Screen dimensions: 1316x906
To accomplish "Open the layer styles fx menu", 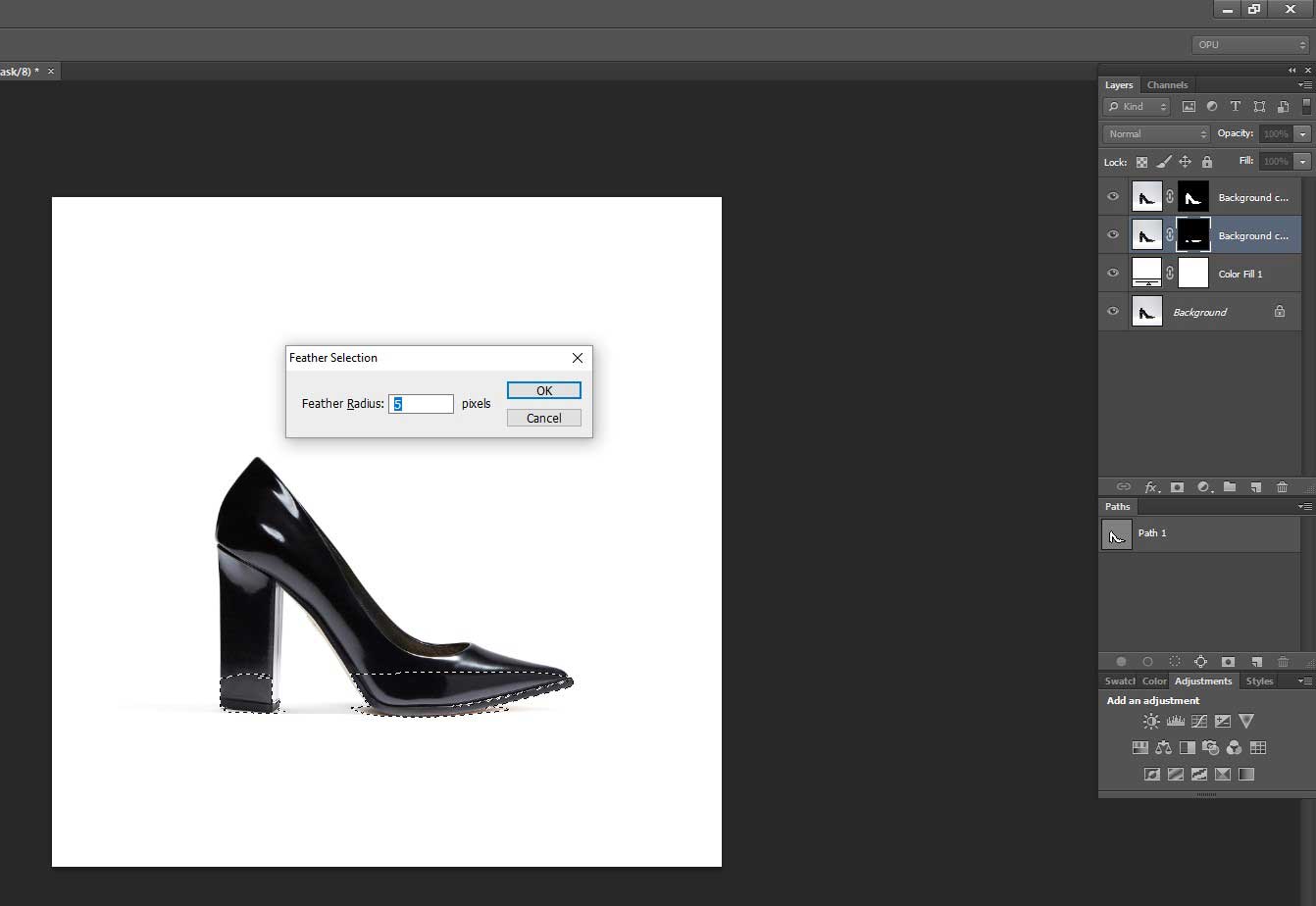I will tap(1150, 486).
